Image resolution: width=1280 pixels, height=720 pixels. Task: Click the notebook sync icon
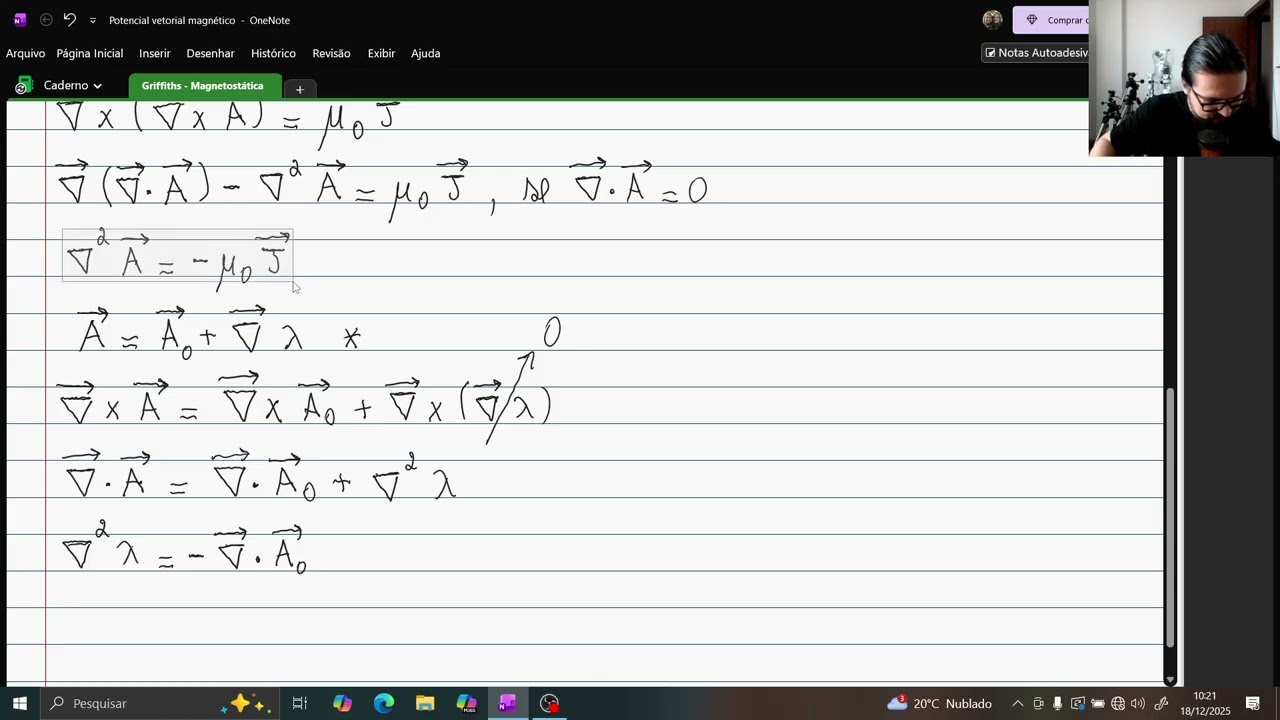[23, 86]
